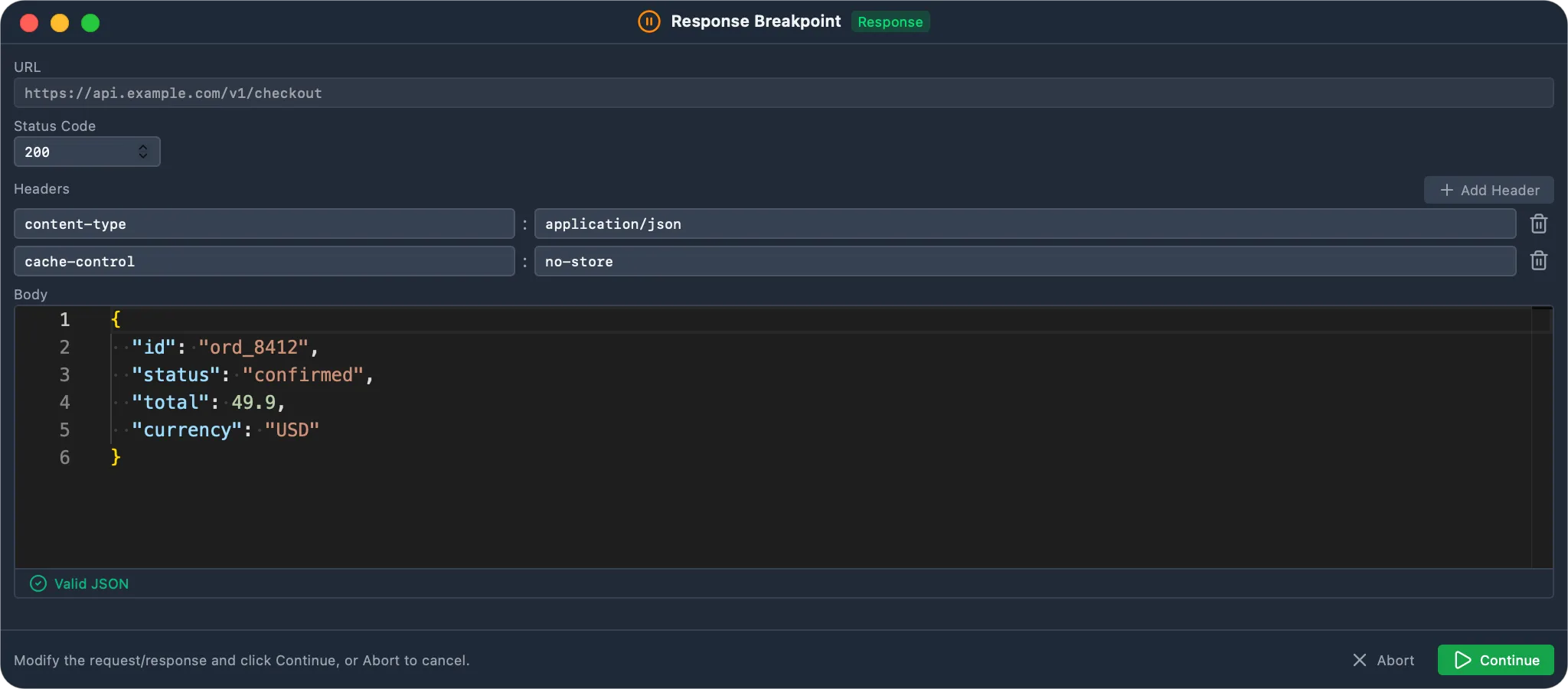Edit the no-store header value field
Image resolution: width=1568 pixels, height=689 pixels.
1025,261
